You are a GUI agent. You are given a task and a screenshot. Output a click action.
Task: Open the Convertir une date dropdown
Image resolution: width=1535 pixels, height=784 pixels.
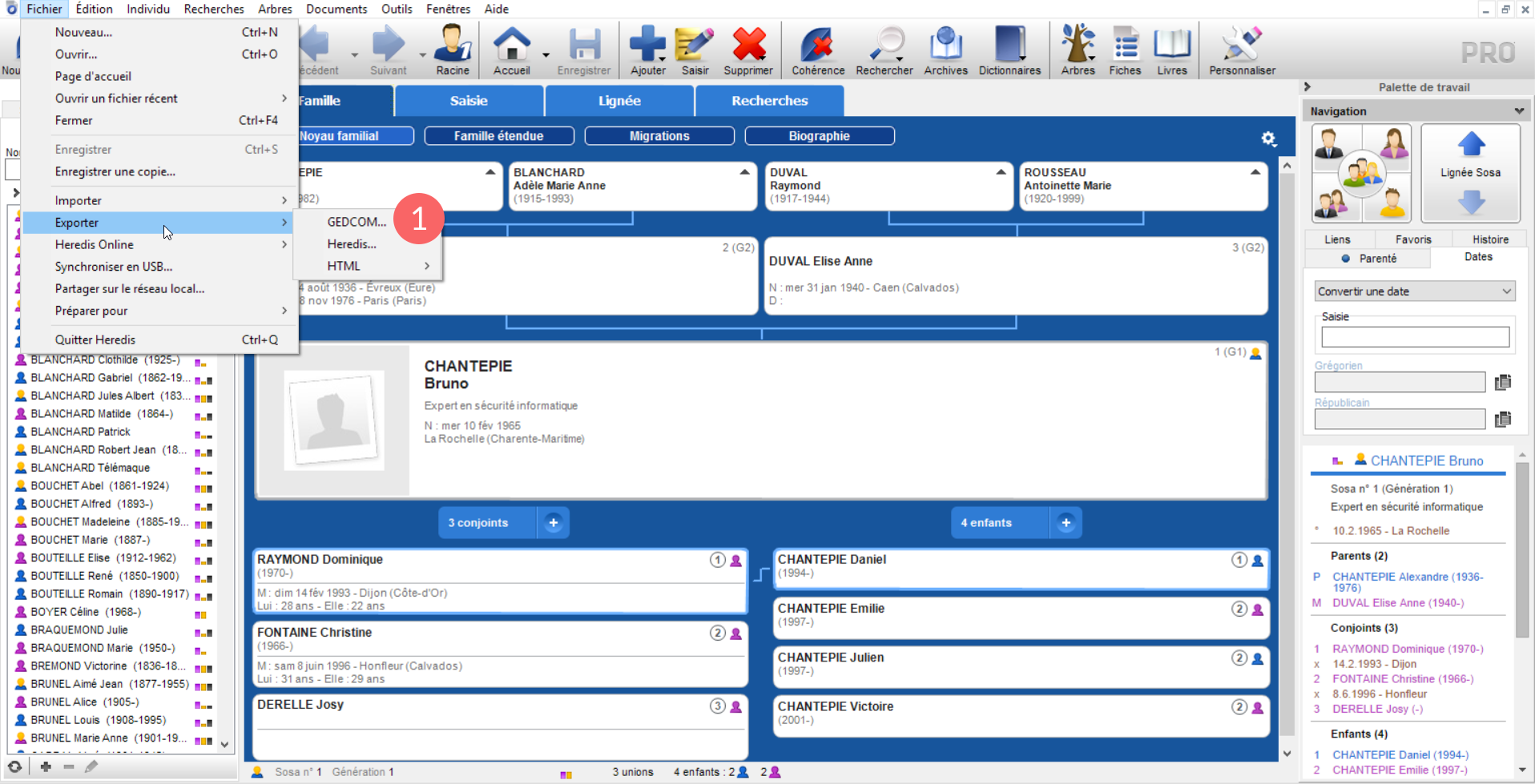coord(1414,291)
